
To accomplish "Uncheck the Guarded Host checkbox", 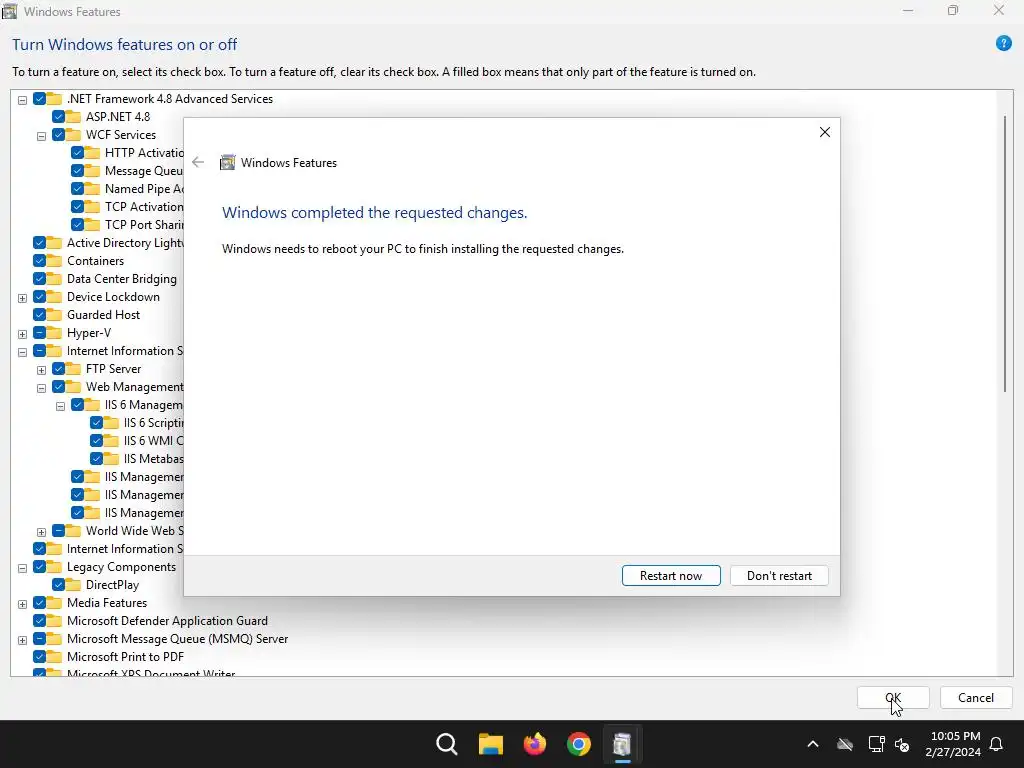I will point(39,315).
